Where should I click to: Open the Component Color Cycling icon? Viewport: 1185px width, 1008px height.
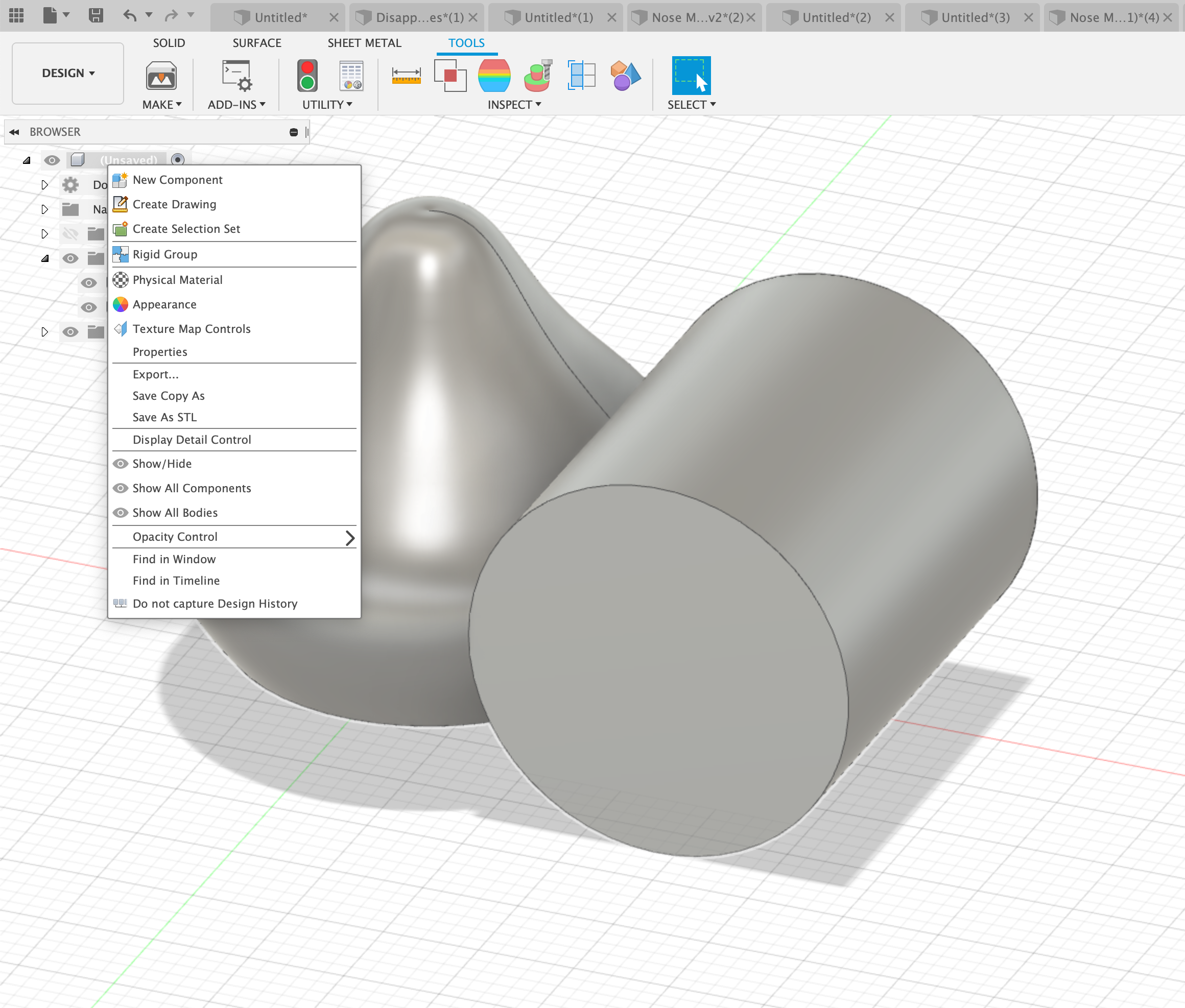[625, 76]
